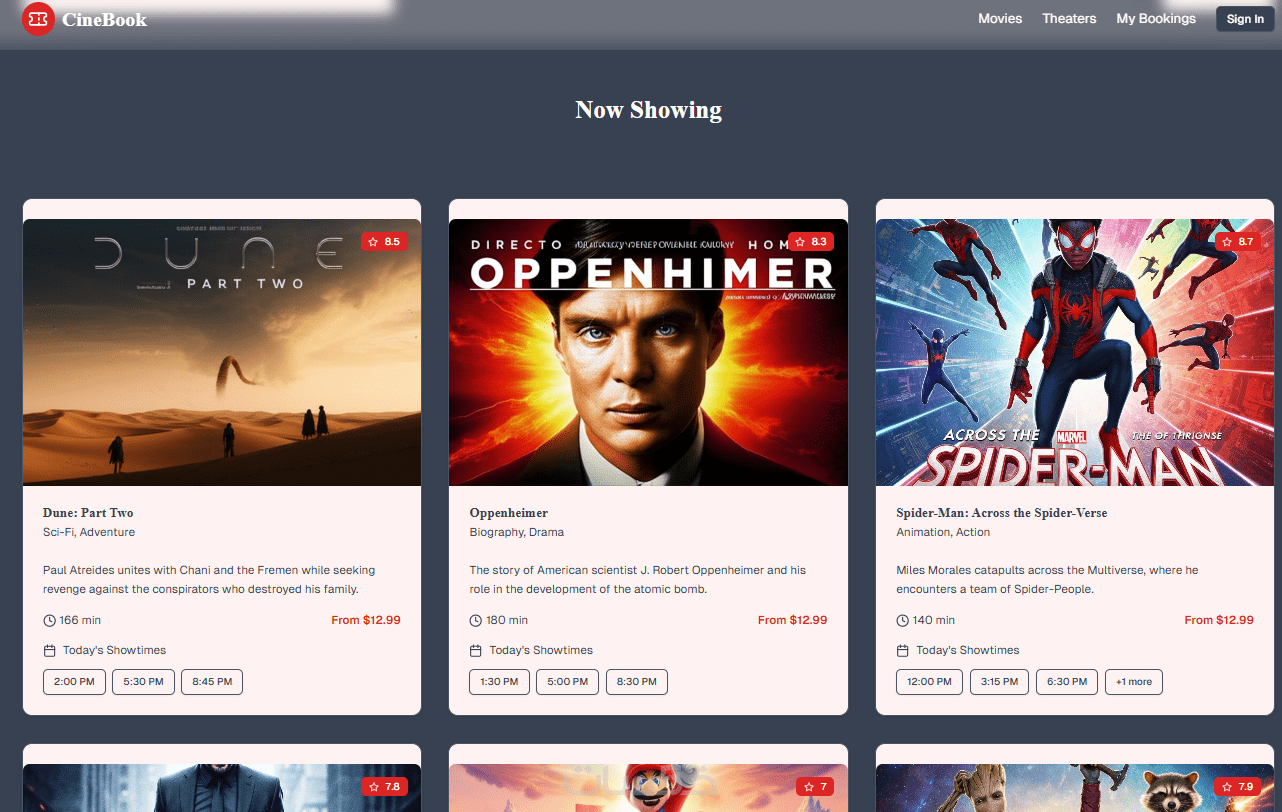This screenshot has height=812, width=1282.
Task: Select the 5:00 PM Oppenheimer showtime
Action: [567, 682]
